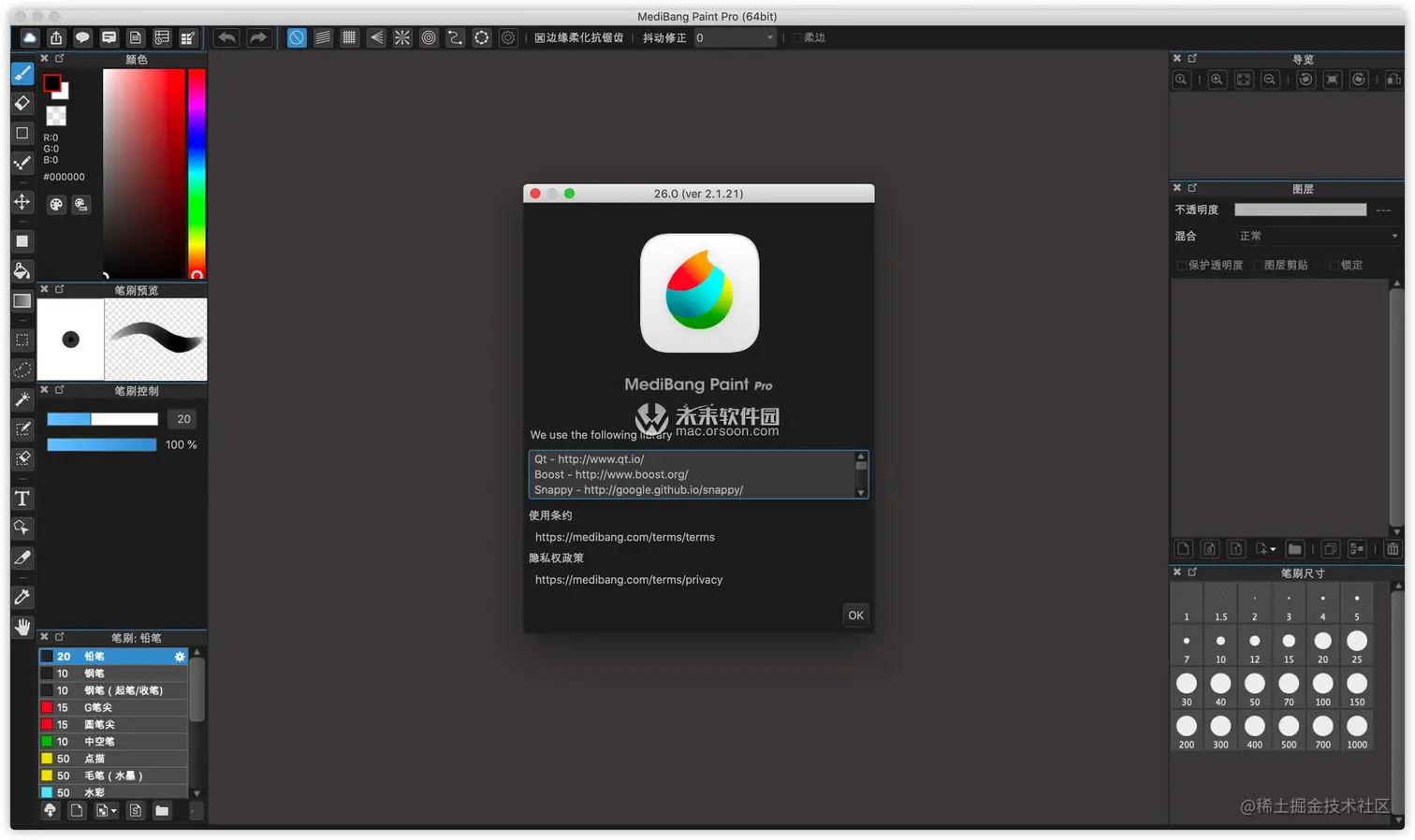Select the Hand pan tool

point(22,627)
